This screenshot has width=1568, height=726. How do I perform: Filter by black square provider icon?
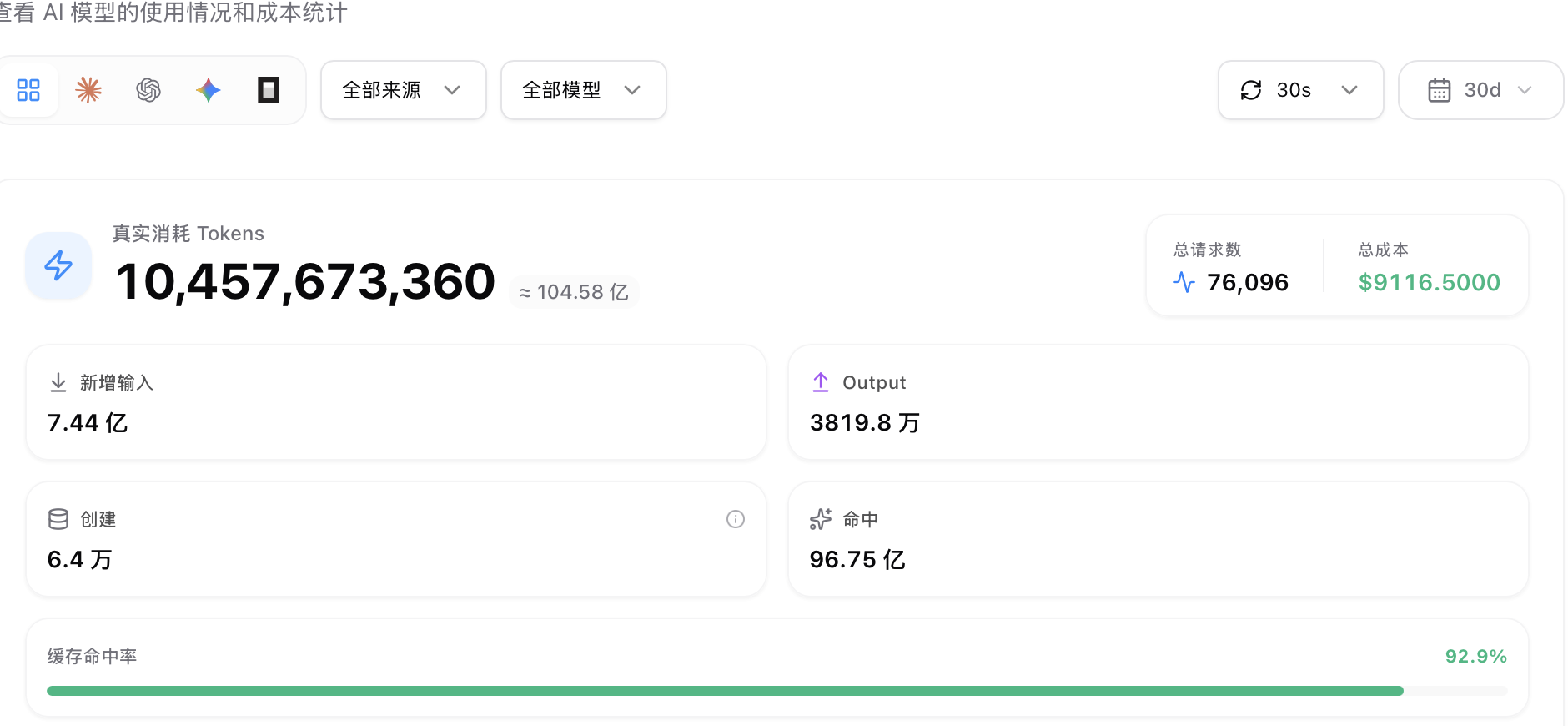click(269, 90)
